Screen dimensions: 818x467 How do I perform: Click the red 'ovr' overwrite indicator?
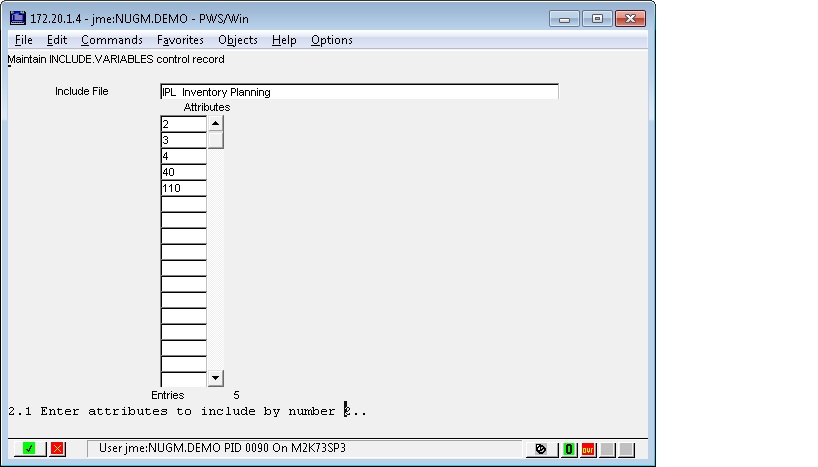coord(588,449)
